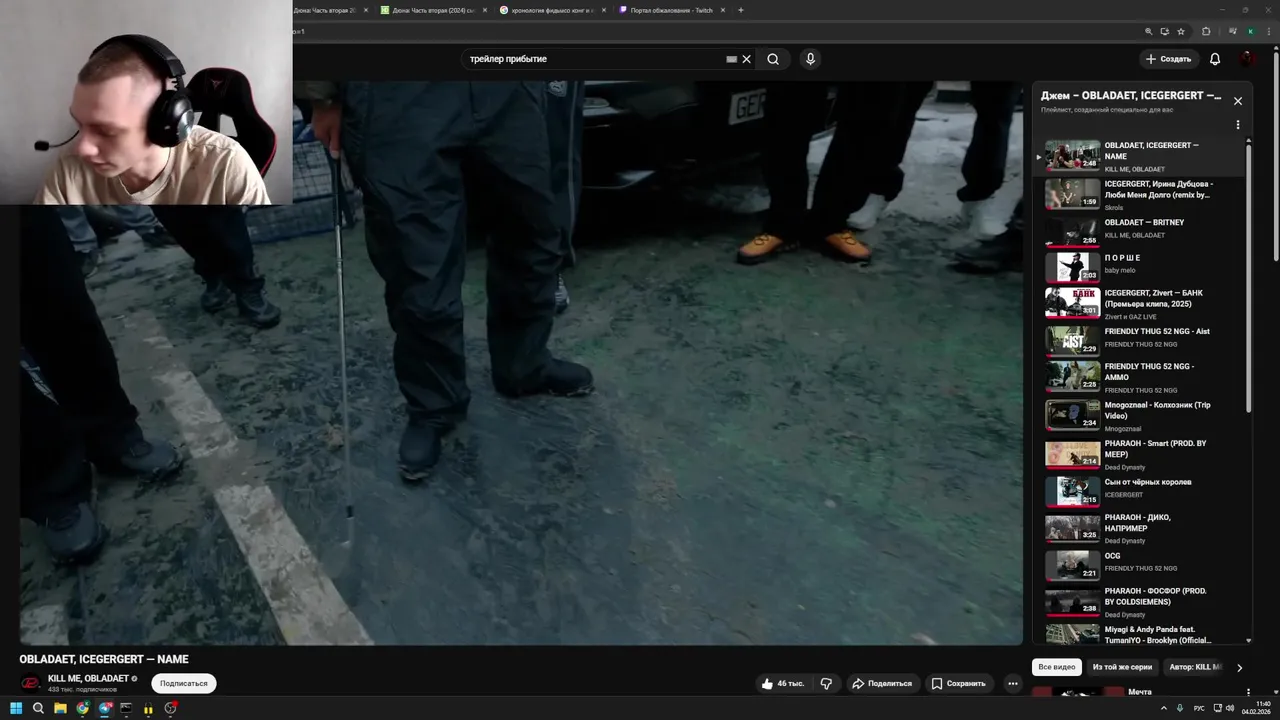The image size is (1280, 720).
Task: Open the playlist three-dot options menu
Action: pyautogui.click(x=1238, y=125)
